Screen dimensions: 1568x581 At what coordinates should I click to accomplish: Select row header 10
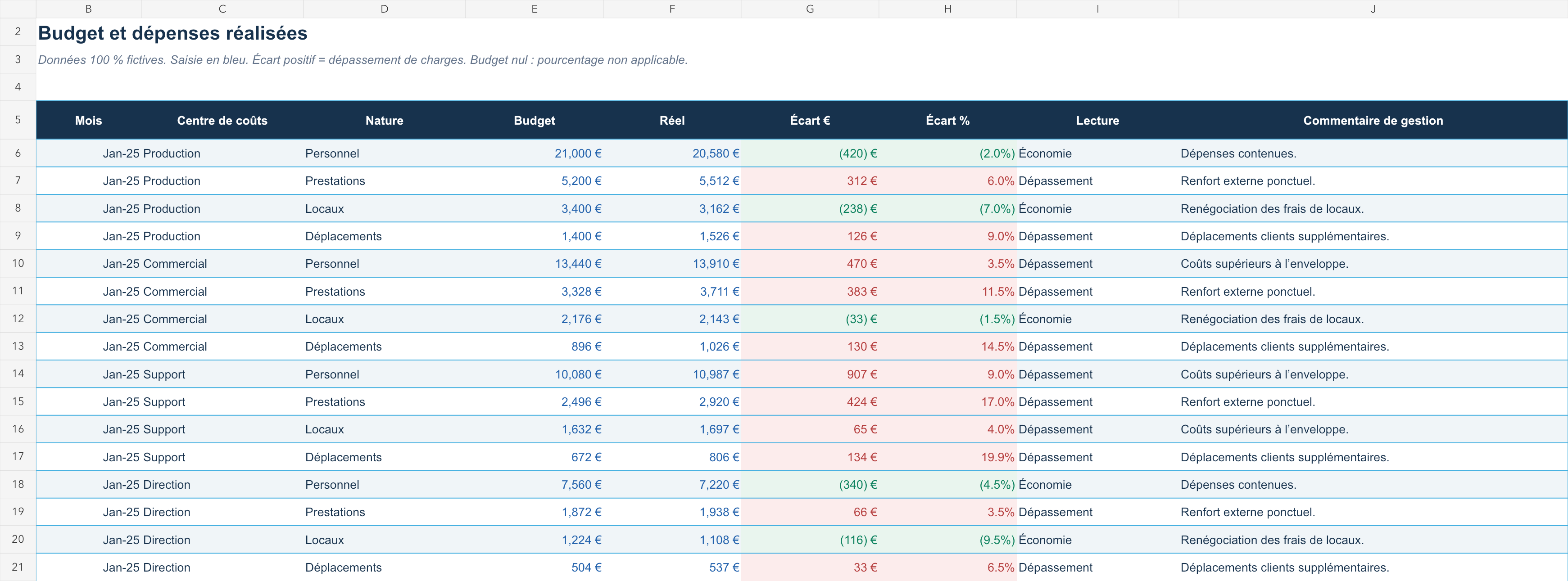coord(18,263)
